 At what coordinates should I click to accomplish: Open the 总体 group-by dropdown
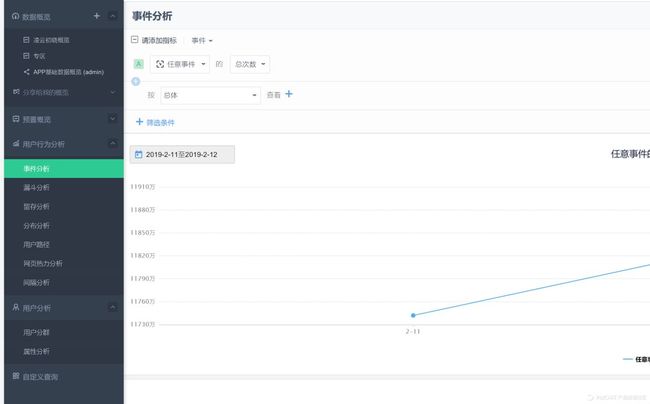point(210,95)
